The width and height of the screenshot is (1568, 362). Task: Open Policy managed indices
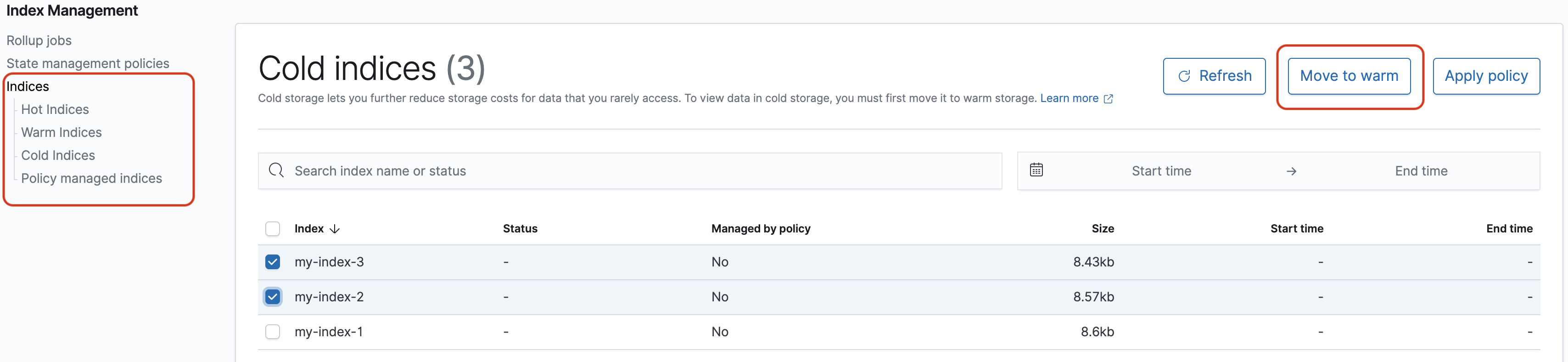91,179
